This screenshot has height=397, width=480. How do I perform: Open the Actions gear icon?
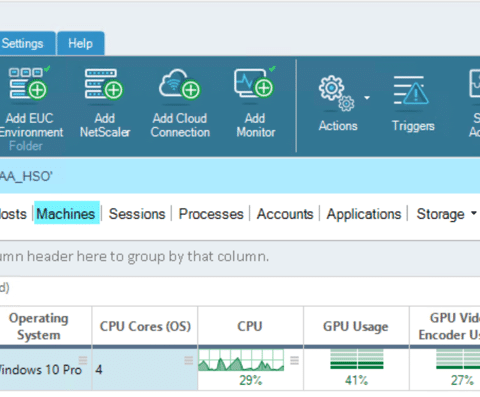[x=337, y=93]
